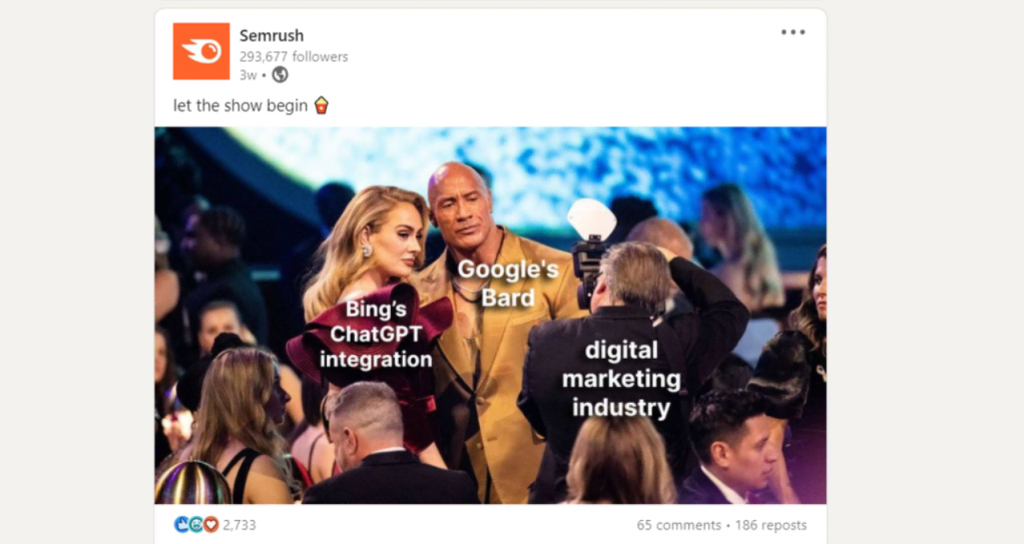
Task: Click the popcorn emoji in post text
Action: 321,105
